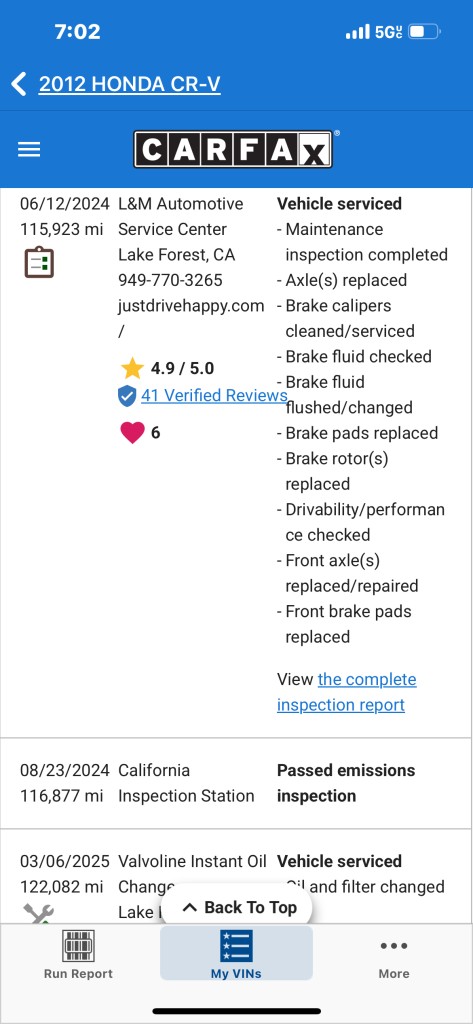This screenshot has height=1024, width=473.
Task: Open the My VINs tab
Action: (x=236, y=954)
